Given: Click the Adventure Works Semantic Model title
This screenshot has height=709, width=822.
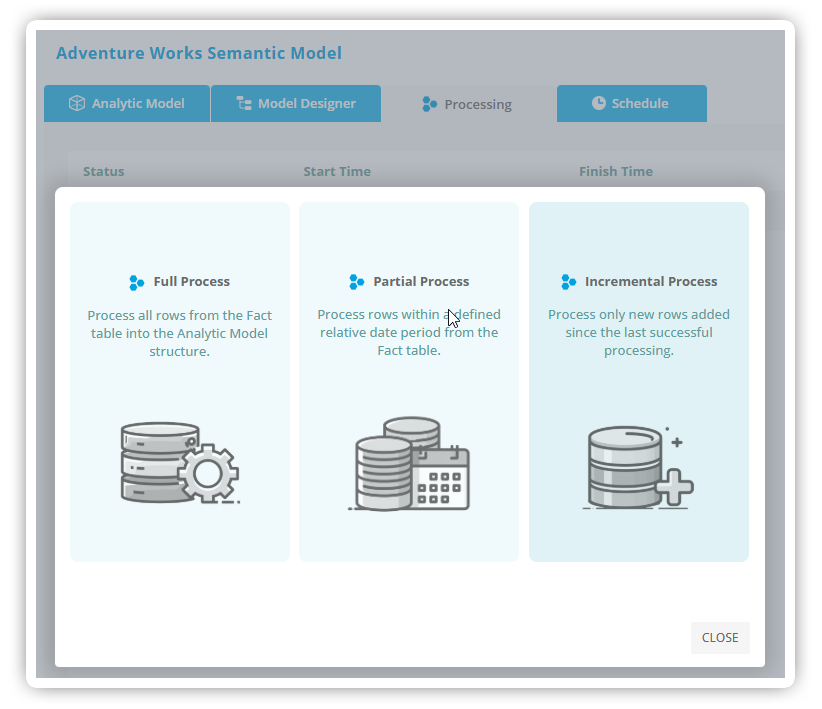Looking at the screenshot, I should (199, 53).
